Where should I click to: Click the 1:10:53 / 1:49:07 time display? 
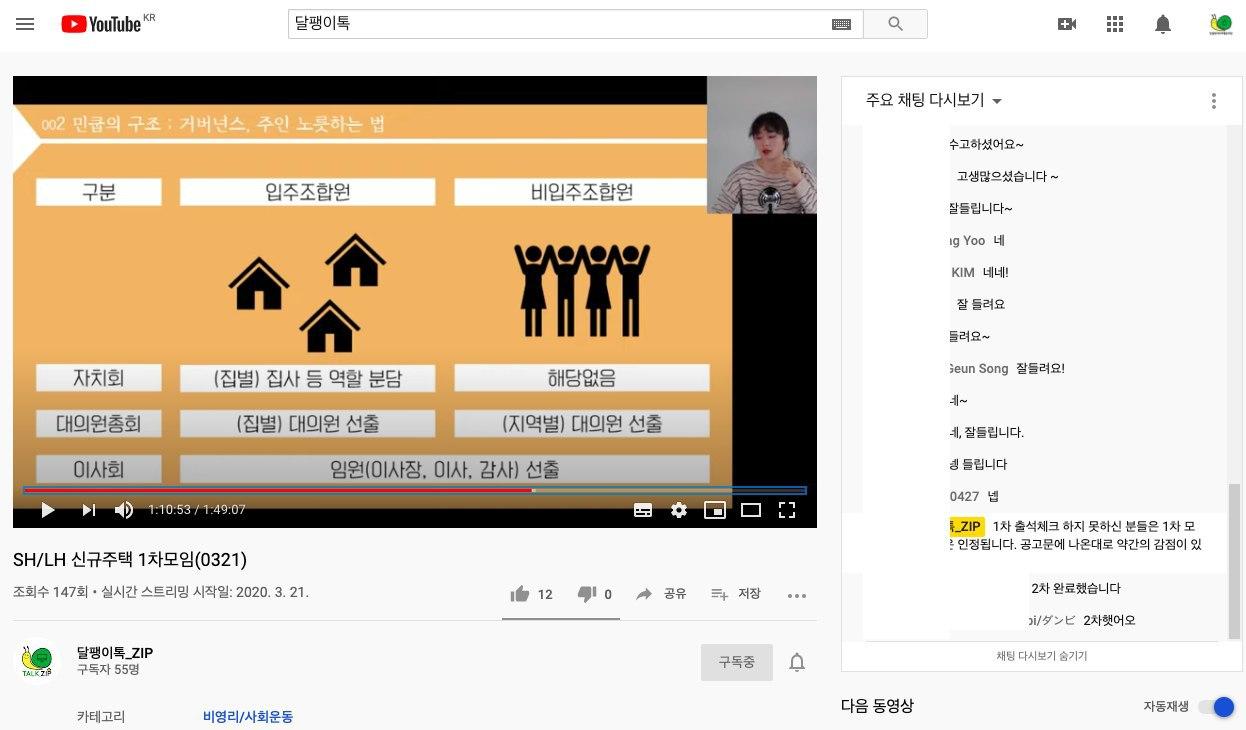pyautogui.click(x=197, y=510)
